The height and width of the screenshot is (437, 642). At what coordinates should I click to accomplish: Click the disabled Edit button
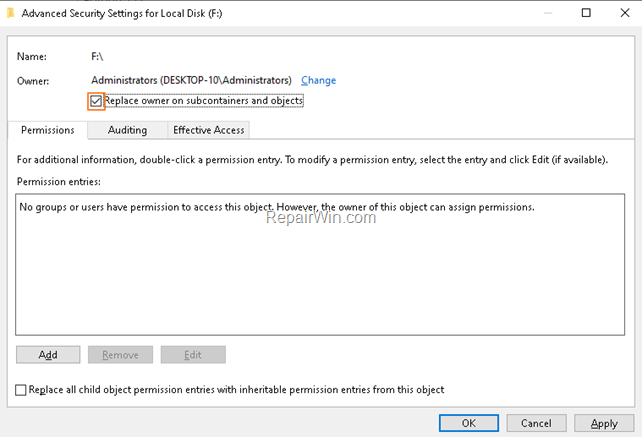click(193, 355)
